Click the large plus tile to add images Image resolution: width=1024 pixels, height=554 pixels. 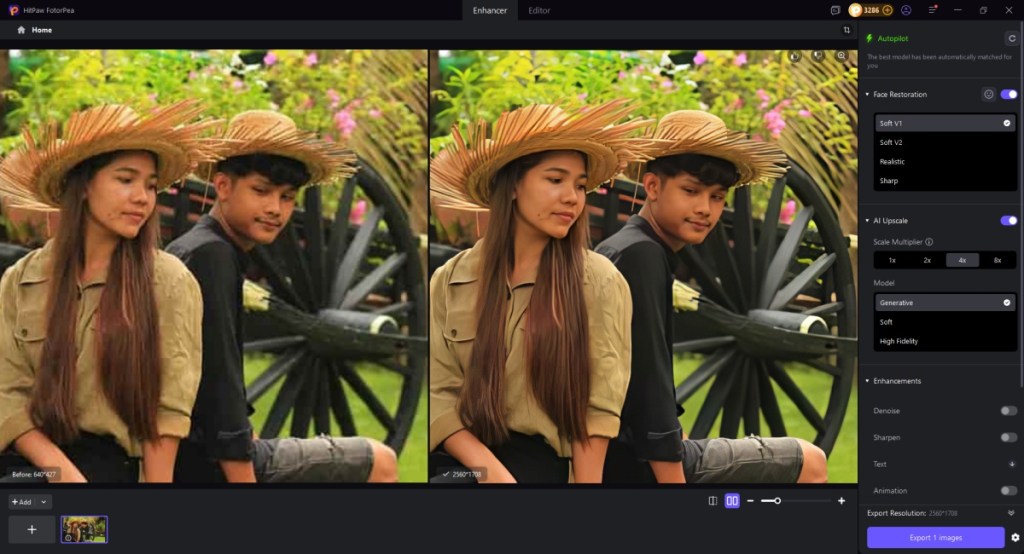point(32,530)
